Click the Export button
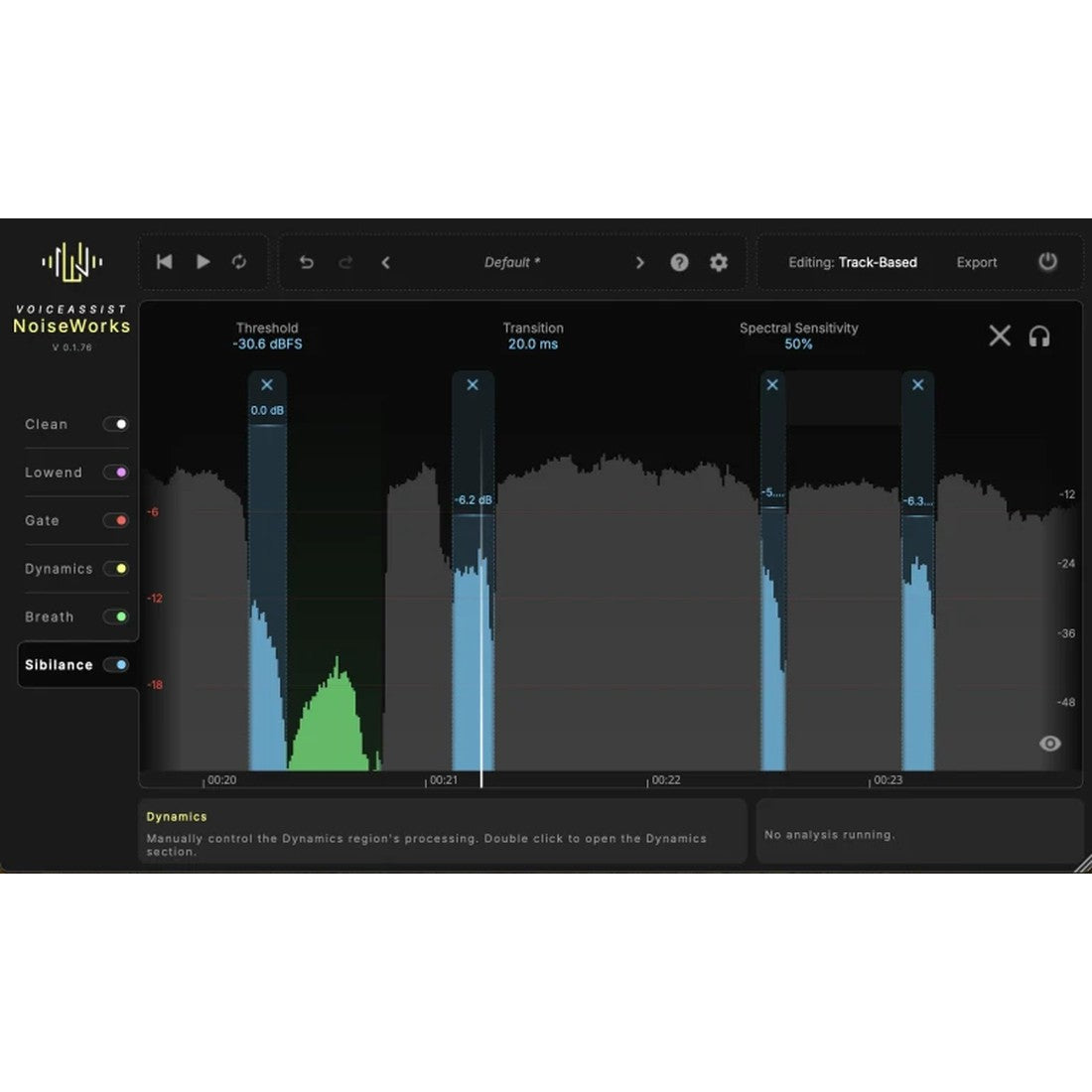The width and height of the screenshot is (1092, 1092). 977,262
